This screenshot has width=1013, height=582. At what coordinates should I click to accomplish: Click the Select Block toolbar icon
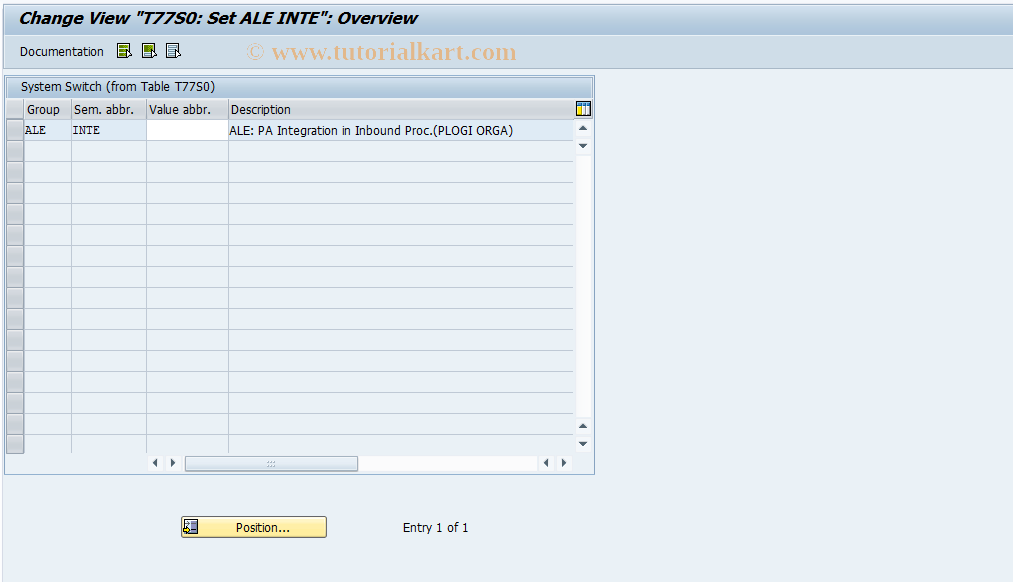[149, 51]
